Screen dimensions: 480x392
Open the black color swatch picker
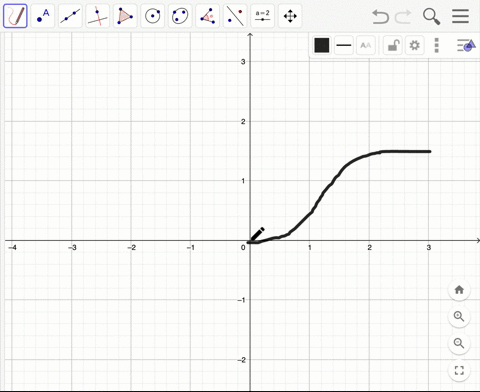pos(322,45)
